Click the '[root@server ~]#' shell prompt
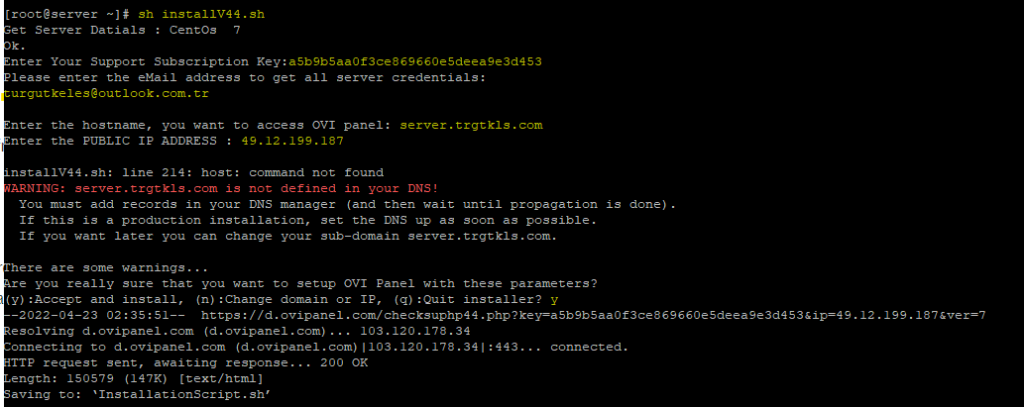 click(x=64, y=15)
